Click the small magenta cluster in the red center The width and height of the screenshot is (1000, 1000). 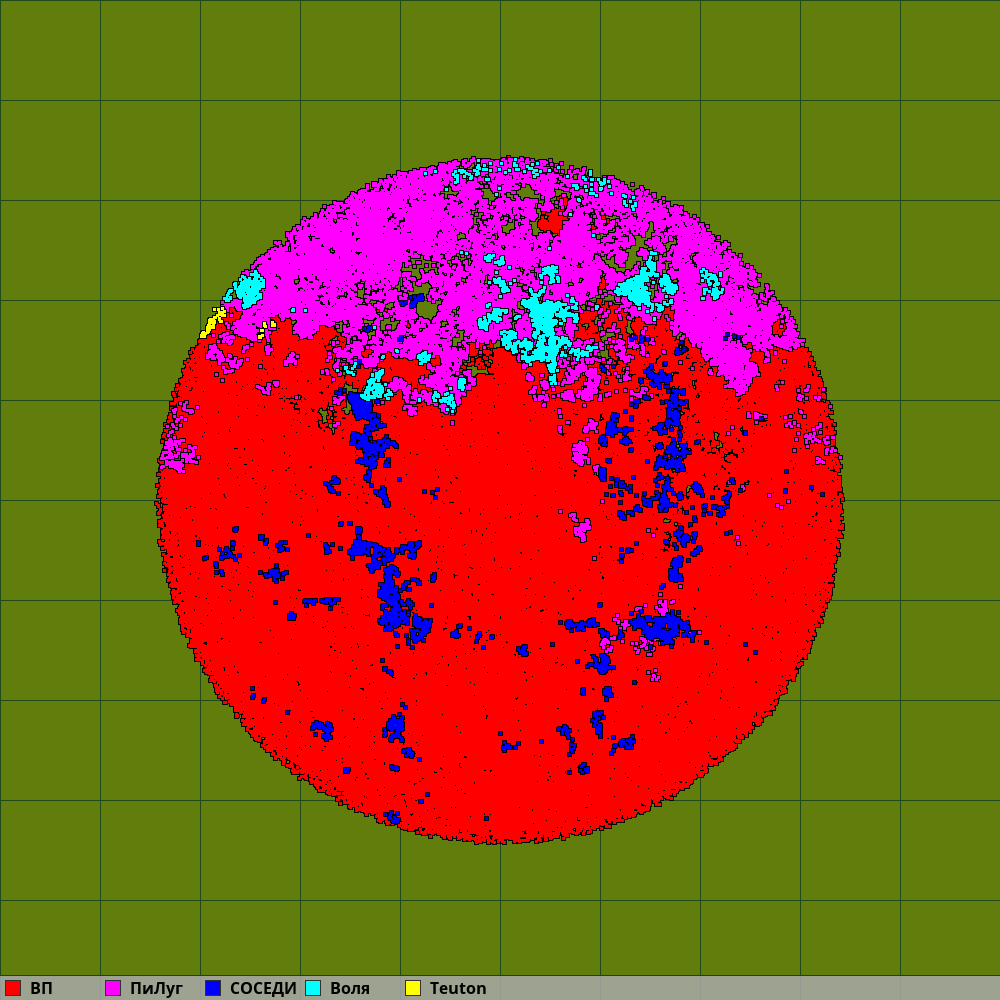pyautogui.click(x=579, y=524)
